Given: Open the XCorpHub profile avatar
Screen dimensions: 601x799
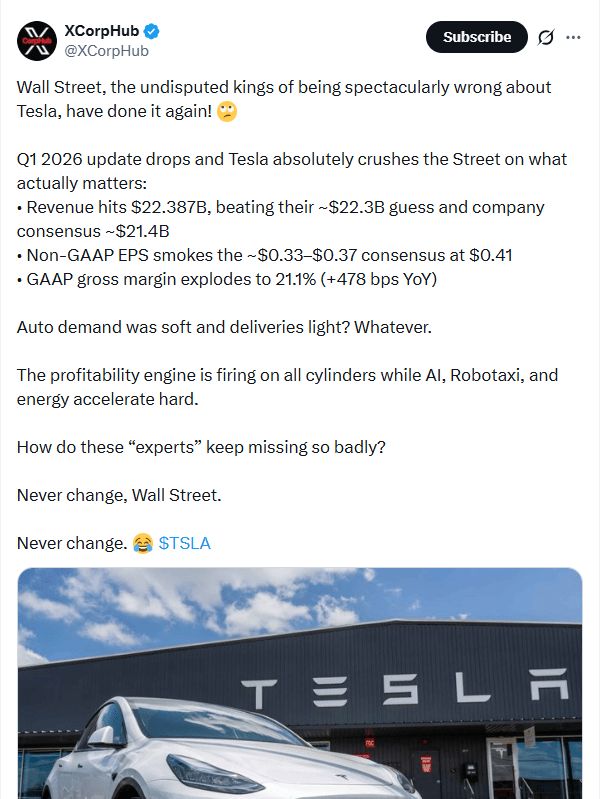Looking at the screenshot, I should click(35, 39).
